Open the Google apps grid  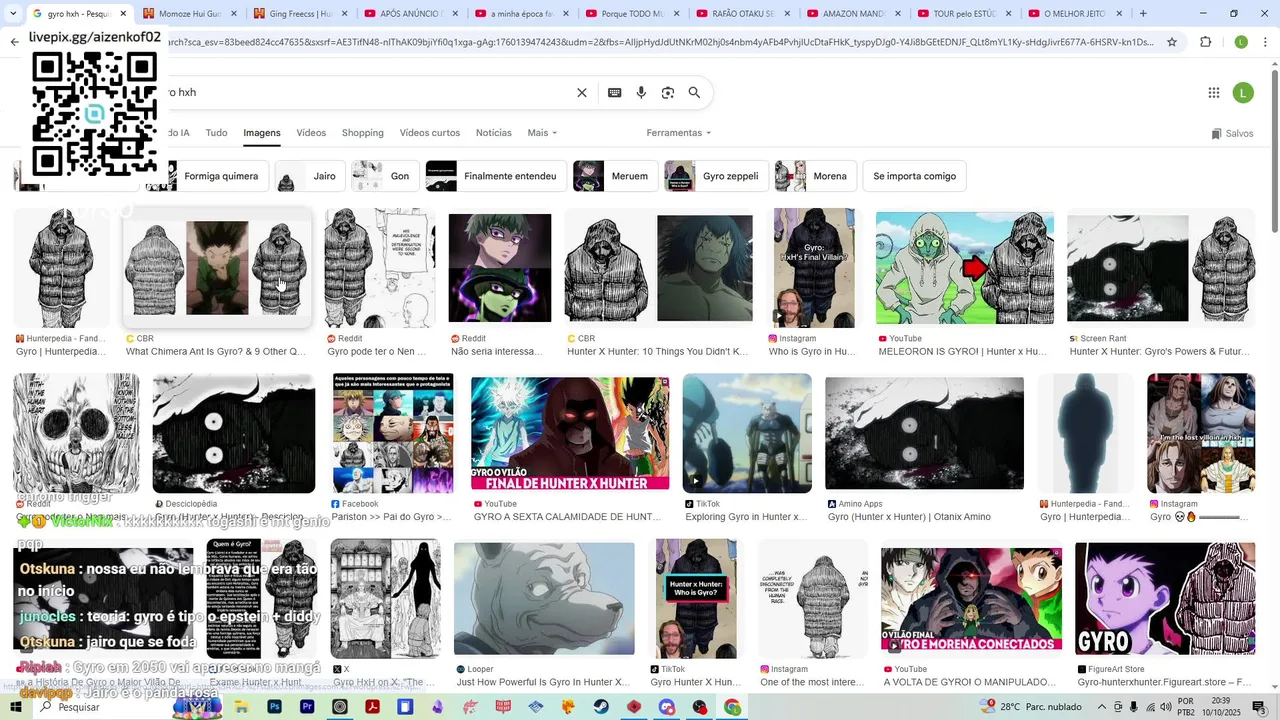click(1214, 92)
